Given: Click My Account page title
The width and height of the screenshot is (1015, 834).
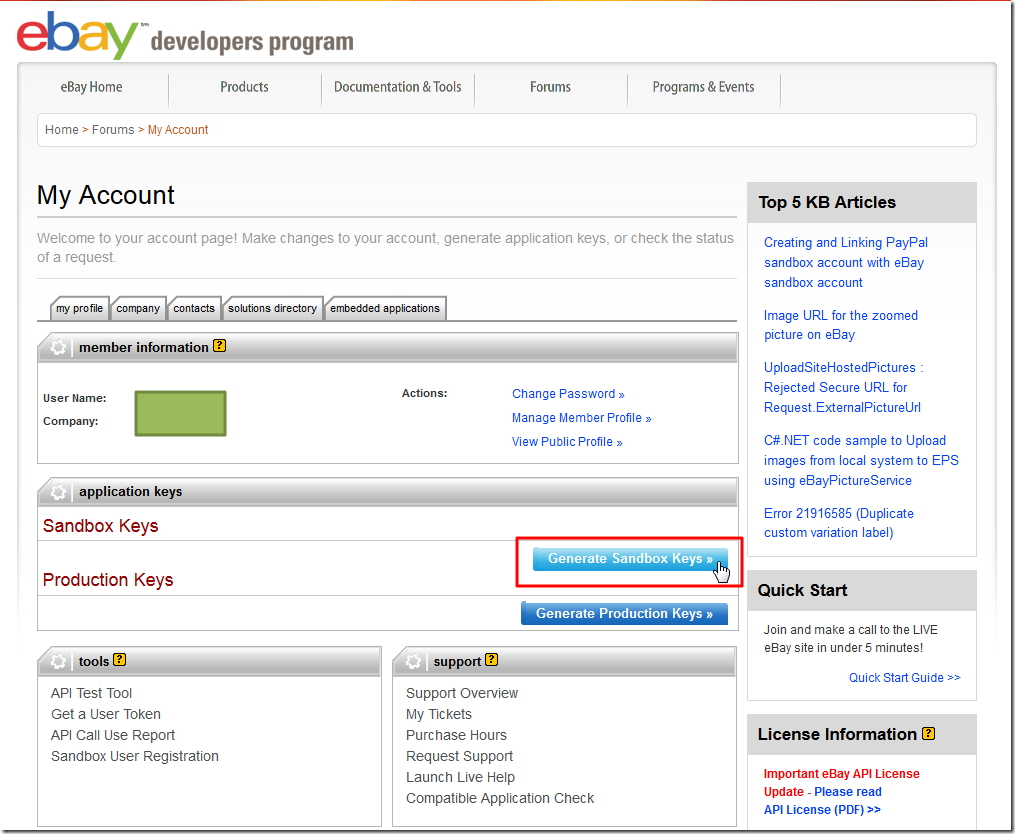Looking at the screenshot, I should point(106,195).
